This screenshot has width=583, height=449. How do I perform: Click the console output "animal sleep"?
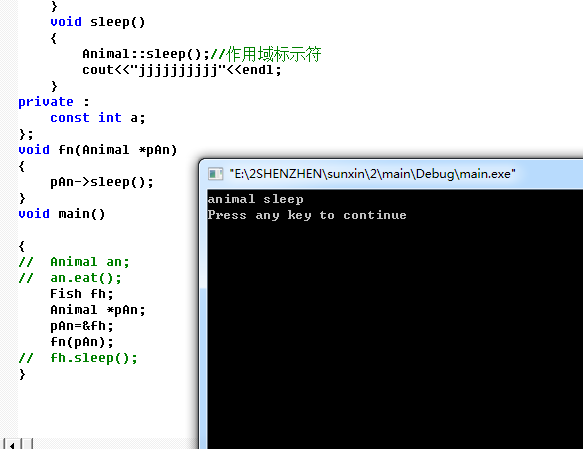255,199
